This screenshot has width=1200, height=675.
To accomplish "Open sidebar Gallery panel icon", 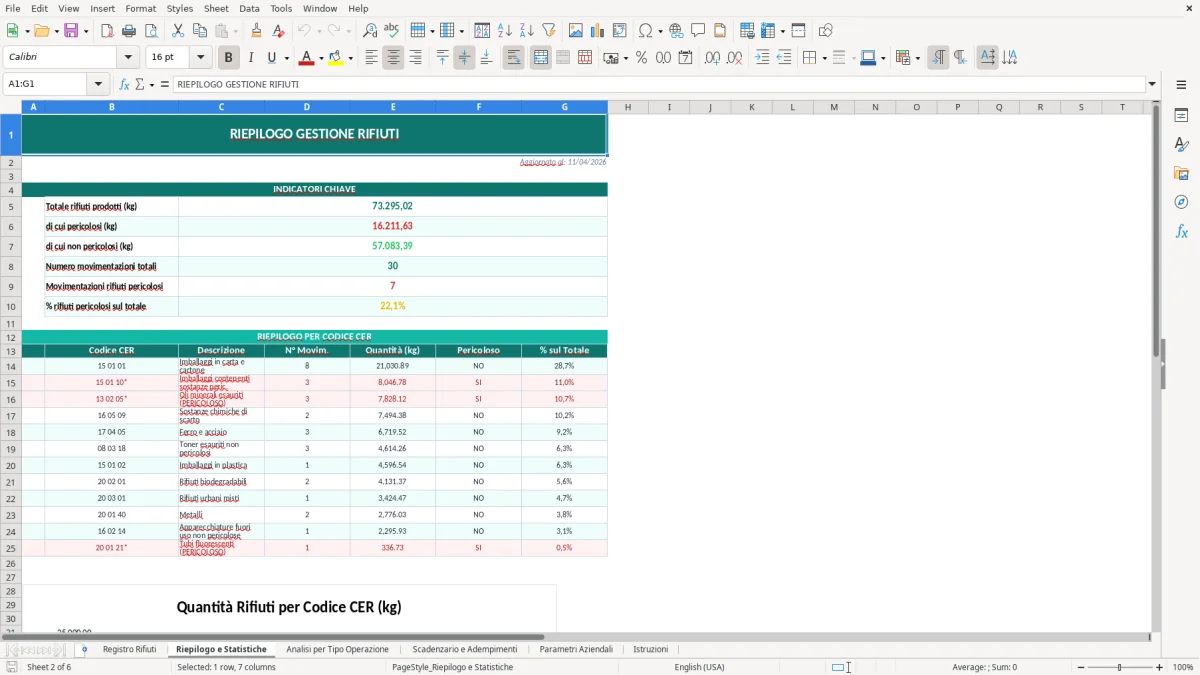I will tap(1181, 174).
